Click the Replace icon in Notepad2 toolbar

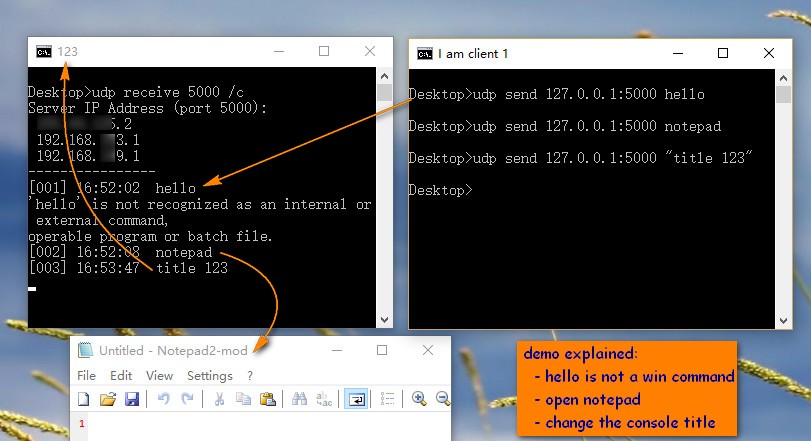[324, 399]
